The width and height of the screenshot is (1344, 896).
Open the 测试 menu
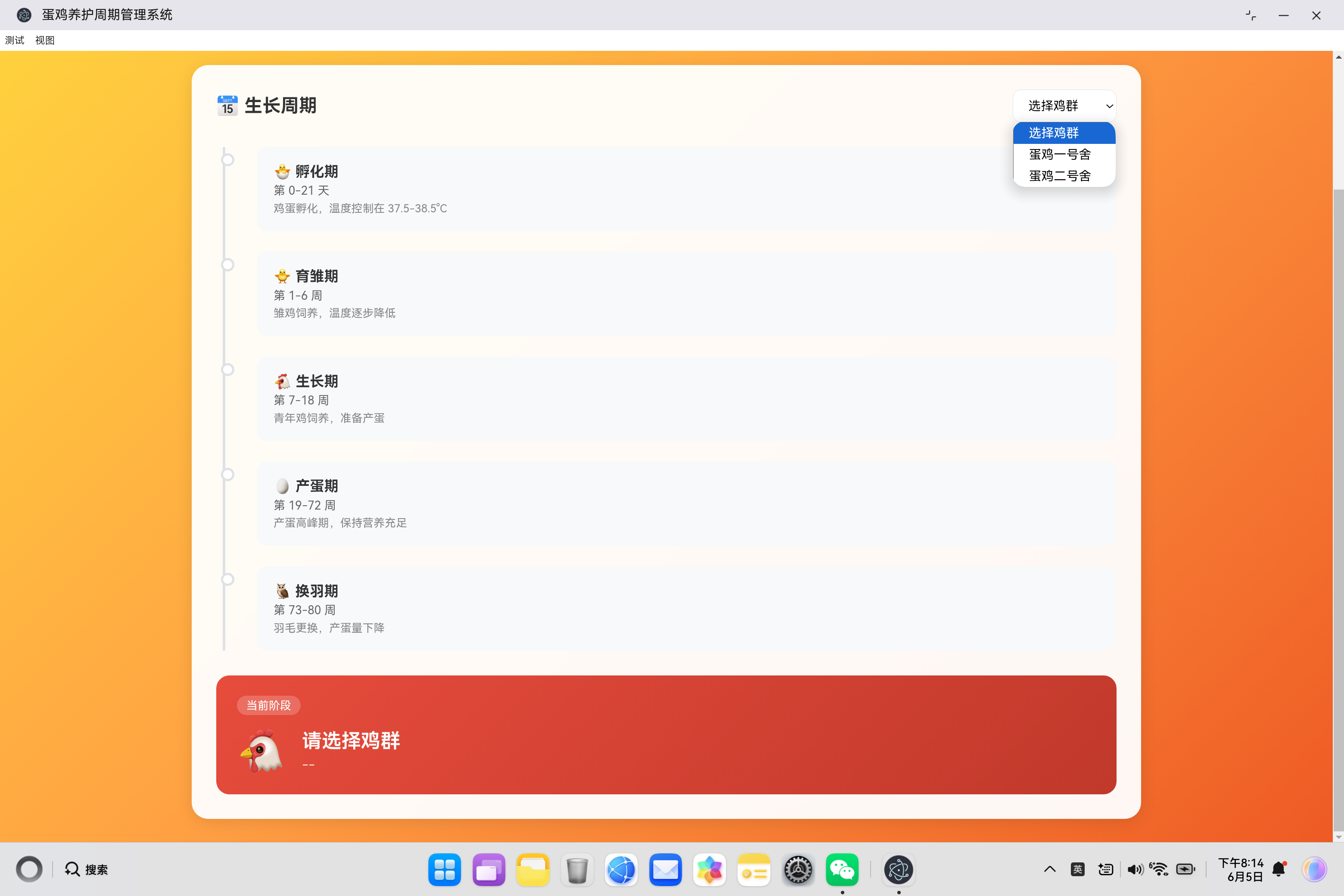(15, 40)
